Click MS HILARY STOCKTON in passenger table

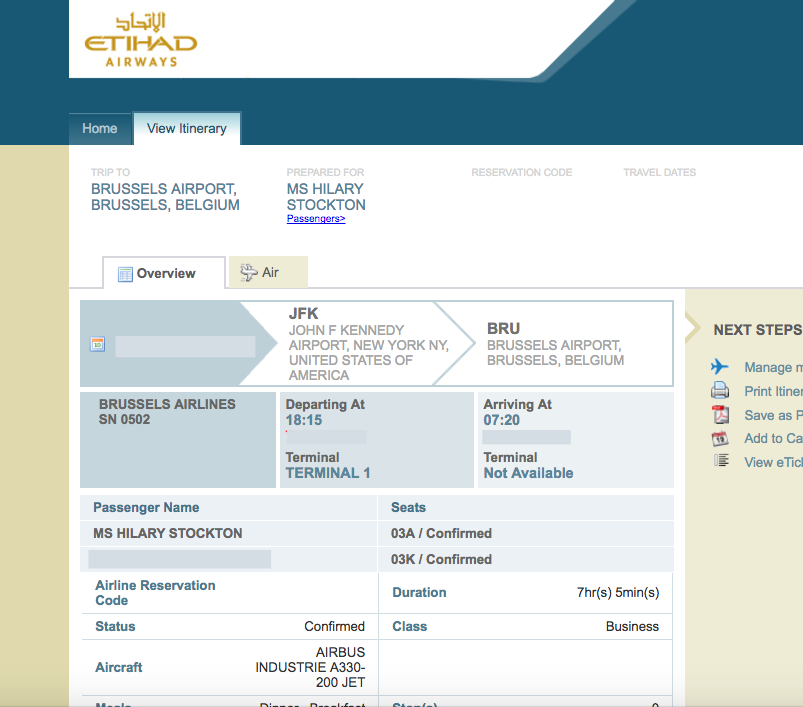pos(167,533)
